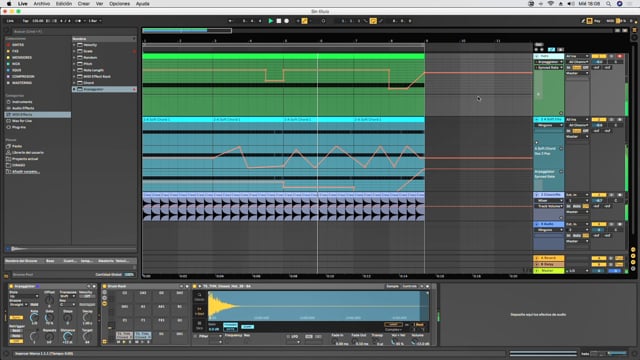Image resolution: width=640 pixels, height=360 pixels.
Task: Toggle the yellow Automation Arm button
Action: point(304,21)
